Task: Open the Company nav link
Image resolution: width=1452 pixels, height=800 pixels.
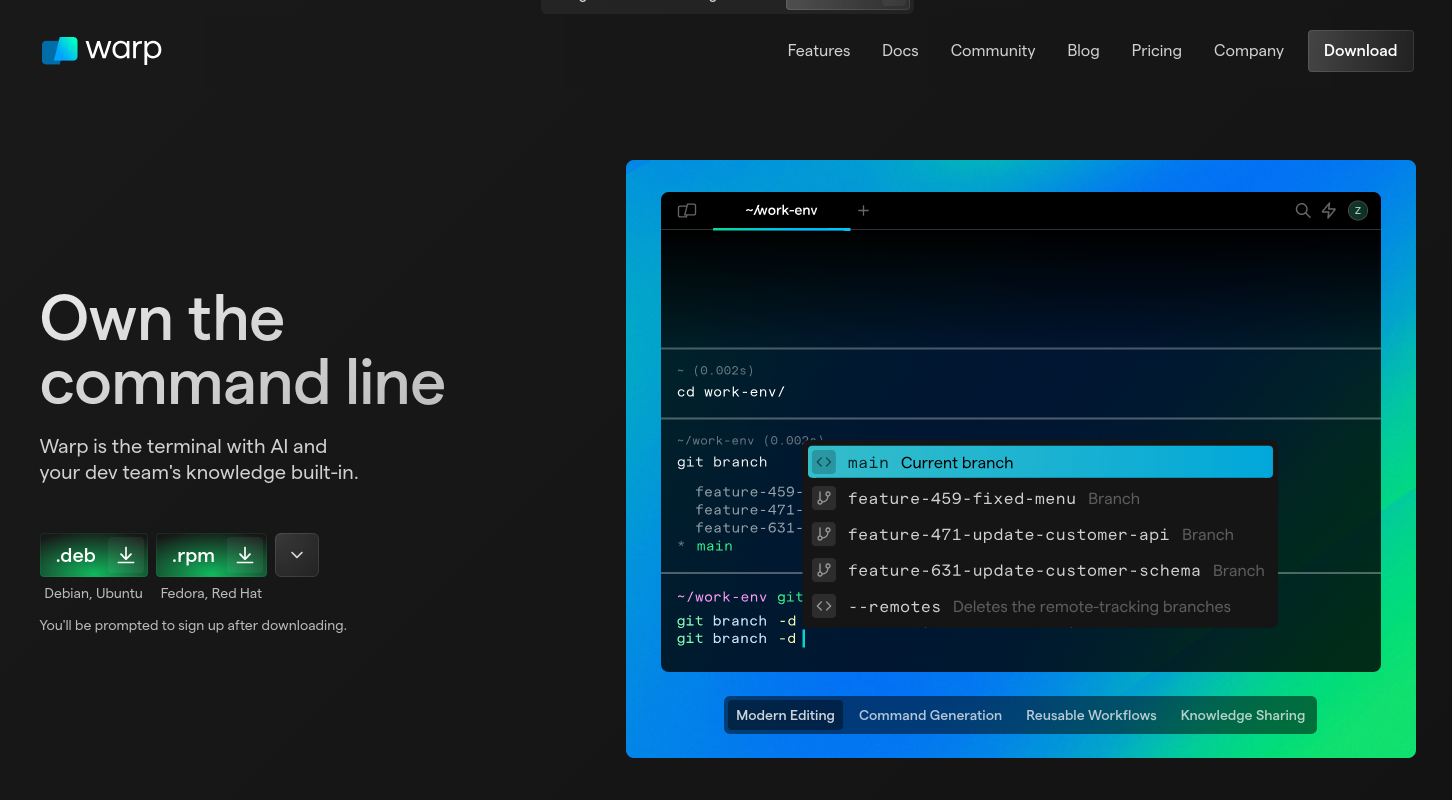Action: tap(1248, 51)
